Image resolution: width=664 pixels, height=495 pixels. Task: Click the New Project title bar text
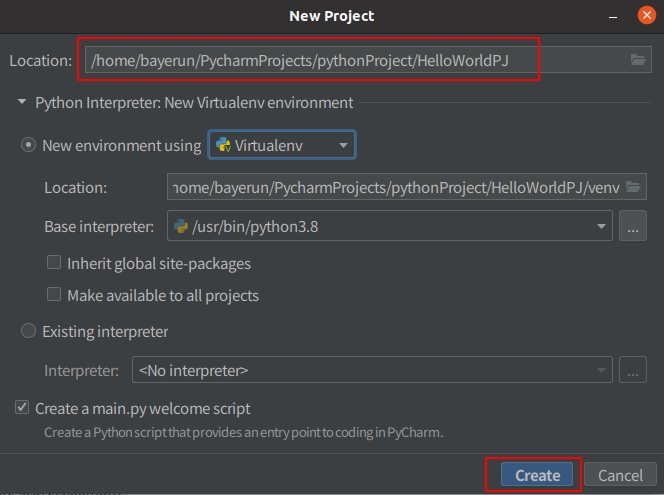pyautogui.click(x=331, y=15)
